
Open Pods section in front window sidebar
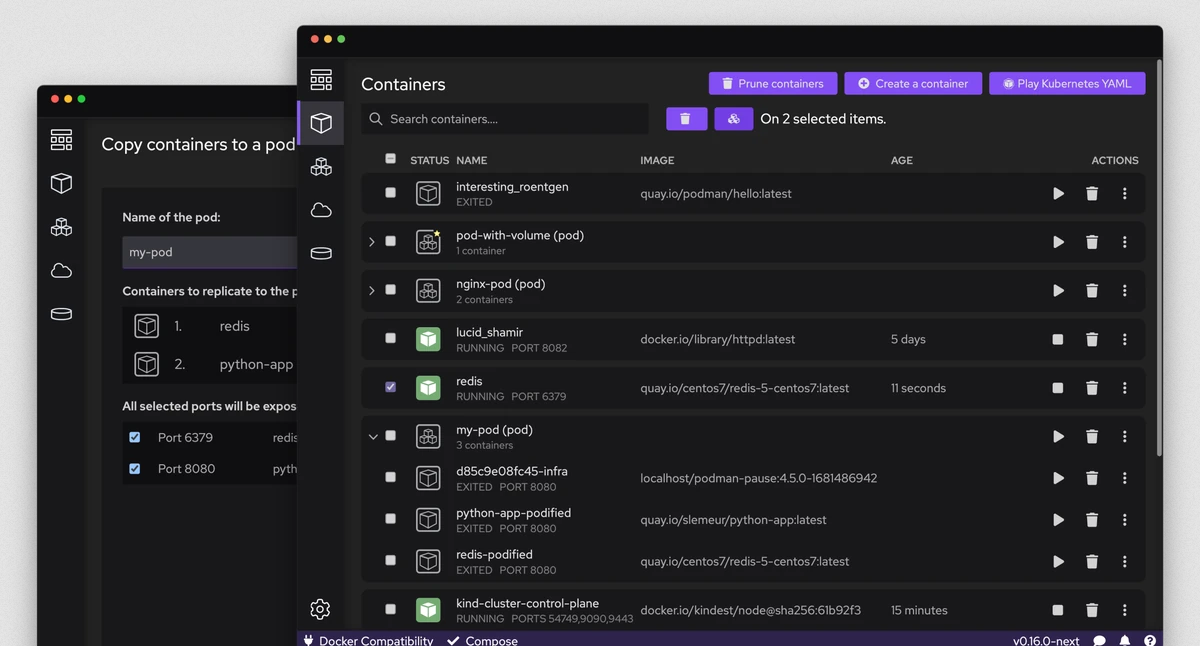pyautogui.click(x=321, y=166)
